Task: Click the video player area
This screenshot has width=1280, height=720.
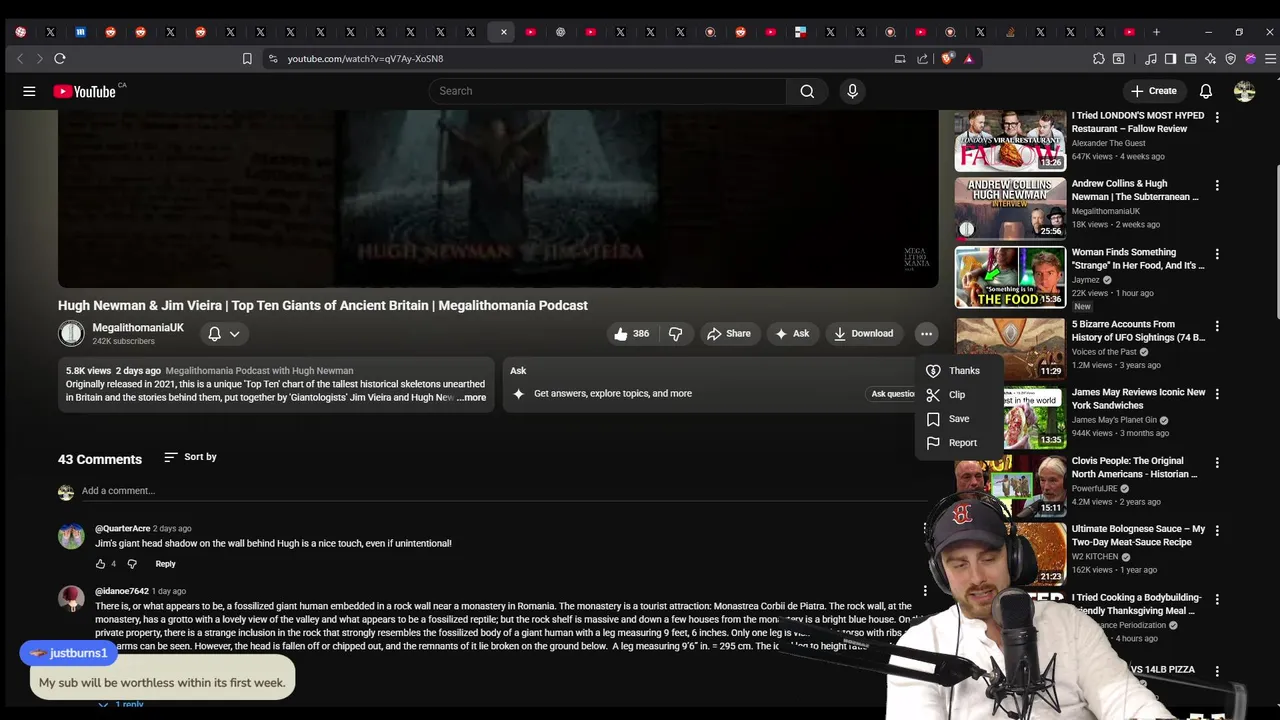Action: pyautogui.click(x=498, y=199)
